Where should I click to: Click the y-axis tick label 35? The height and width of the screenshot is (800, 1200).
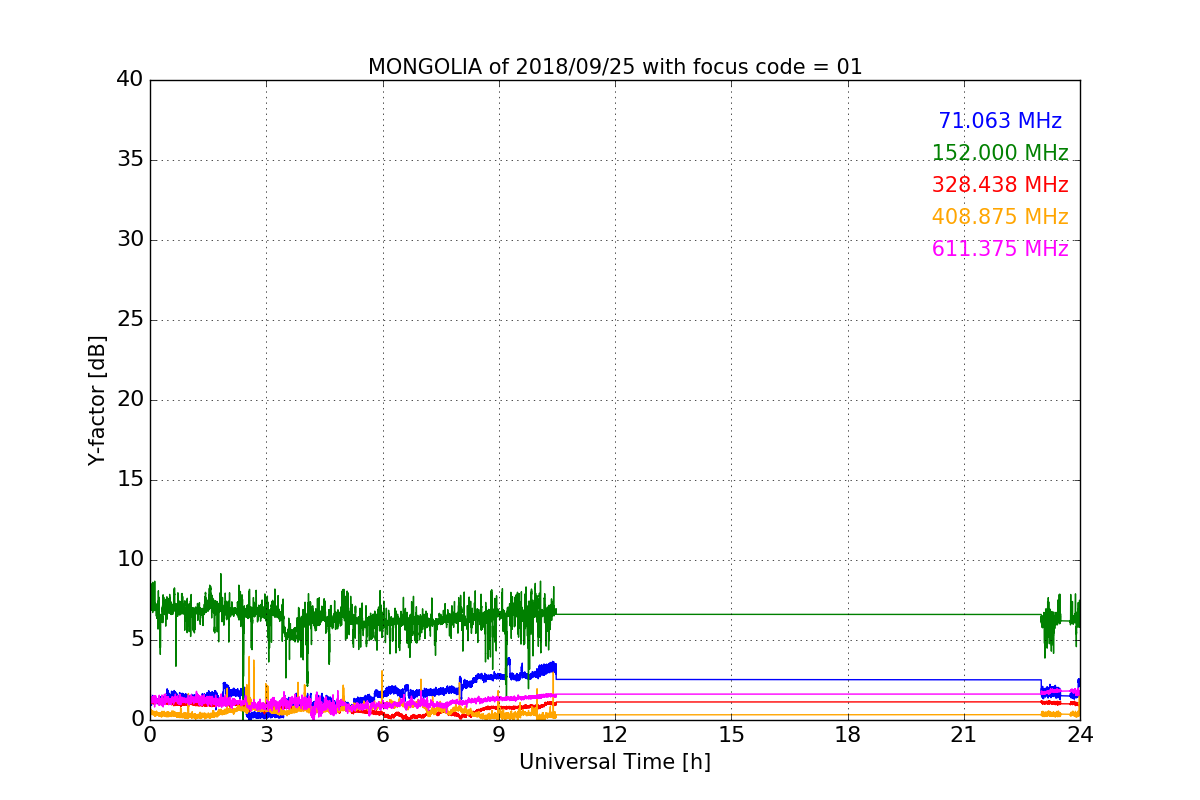(129, 160)
